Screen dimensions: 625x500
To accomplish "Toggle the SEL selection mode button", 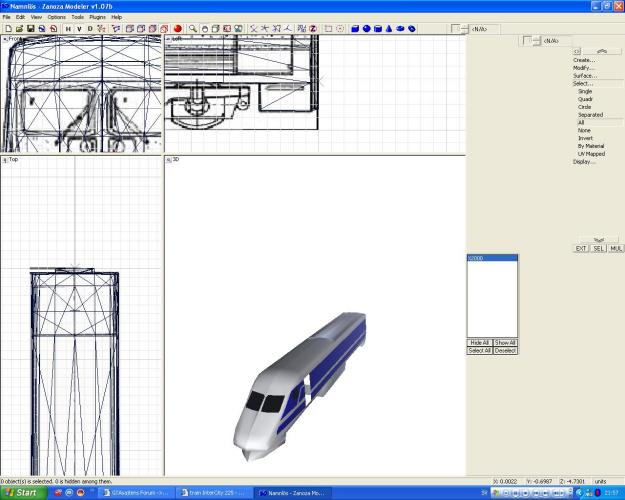I will tap(598, 248).
